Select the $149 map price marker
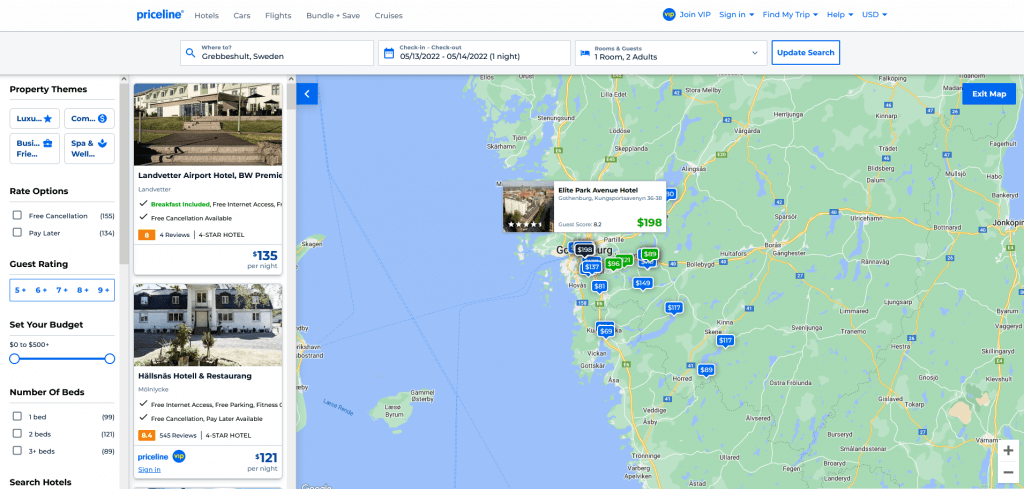 pyautogui.click(x=642, y=283)
